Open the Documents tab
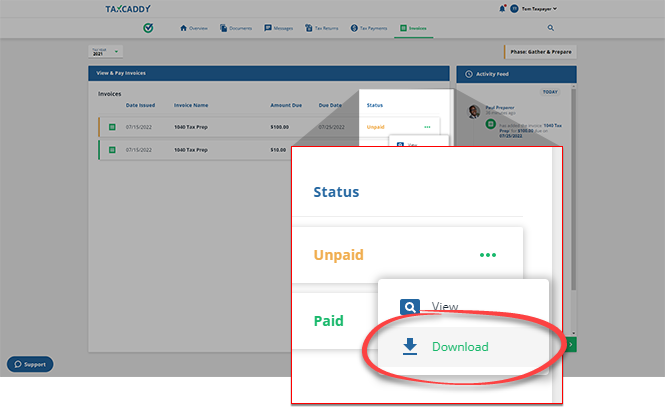Viewport: 665px width, 409px height. 236,28
